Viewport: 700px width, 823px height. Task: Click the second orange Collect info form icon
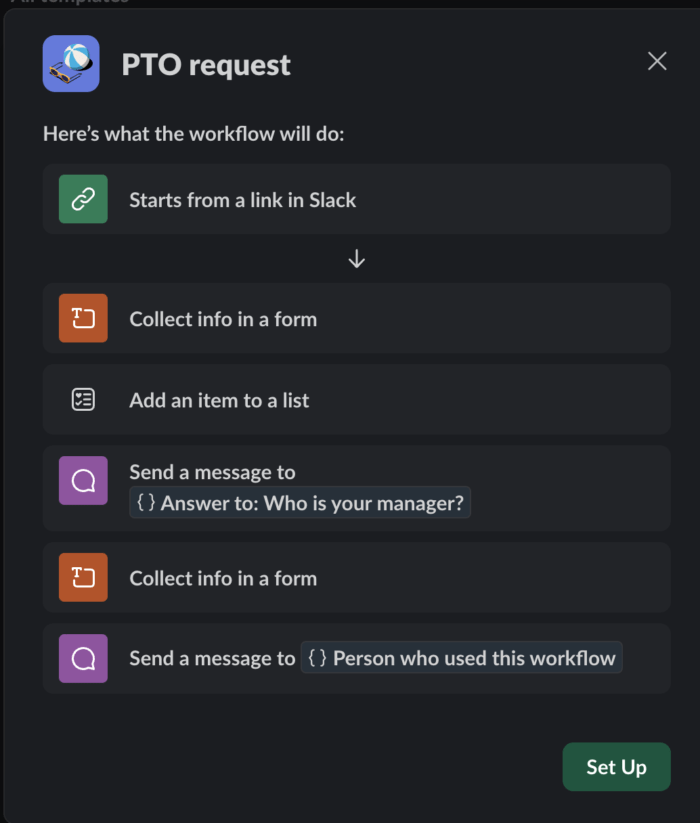[x=83, y=577]
